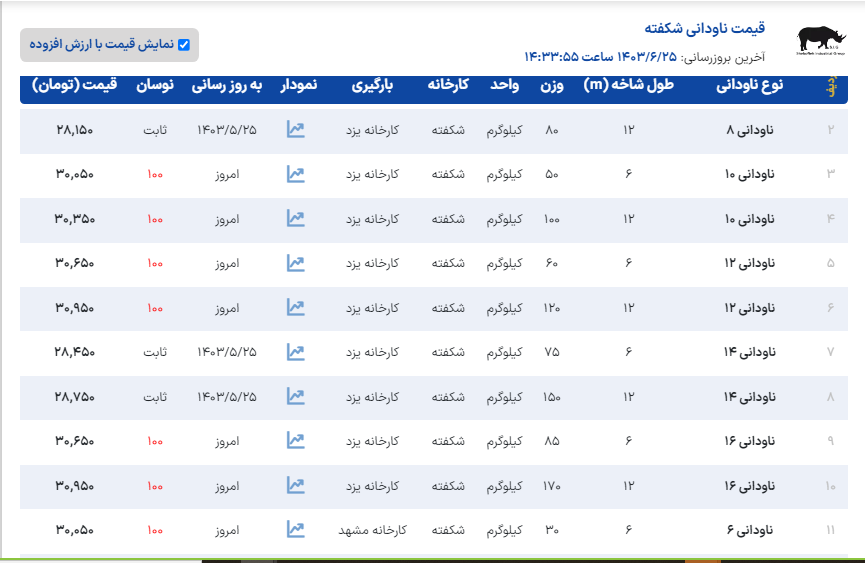
Task: Toggle the نمایش قیمت با ارزش افزوده checkbox
Action: click(x=183, y=45)
